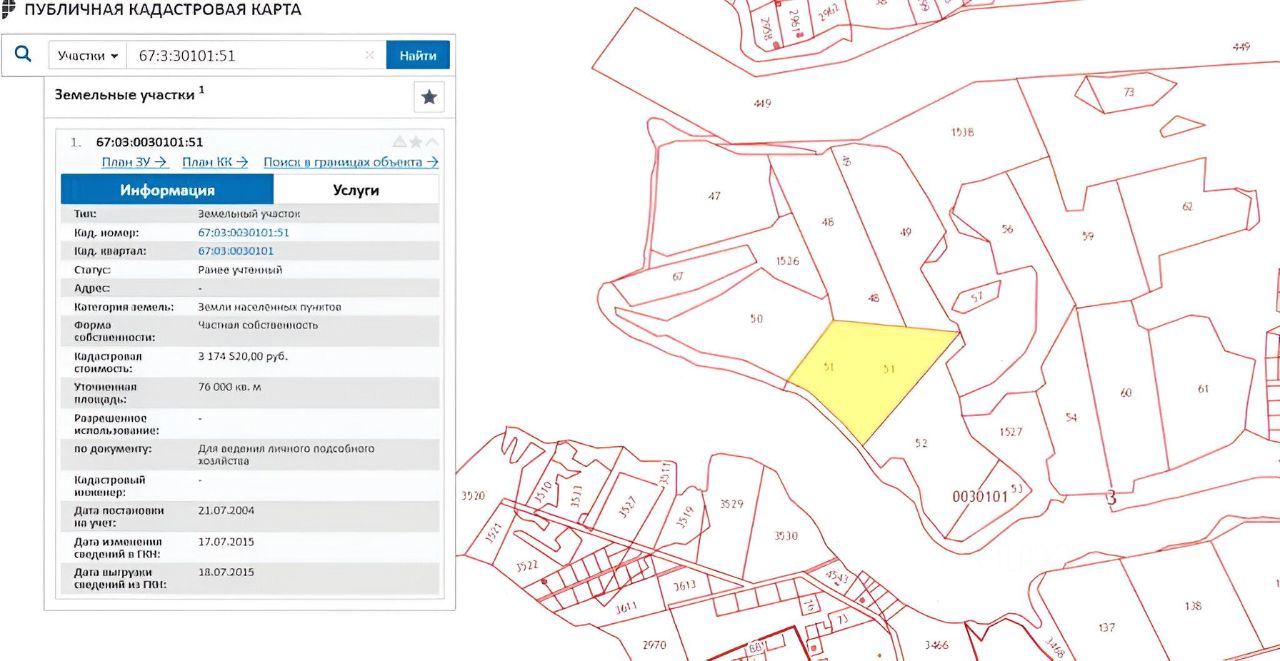Open the План ЗУ link
Image resolution: width=1280 pixels, height=661 pixels.
tap(134, 162)
